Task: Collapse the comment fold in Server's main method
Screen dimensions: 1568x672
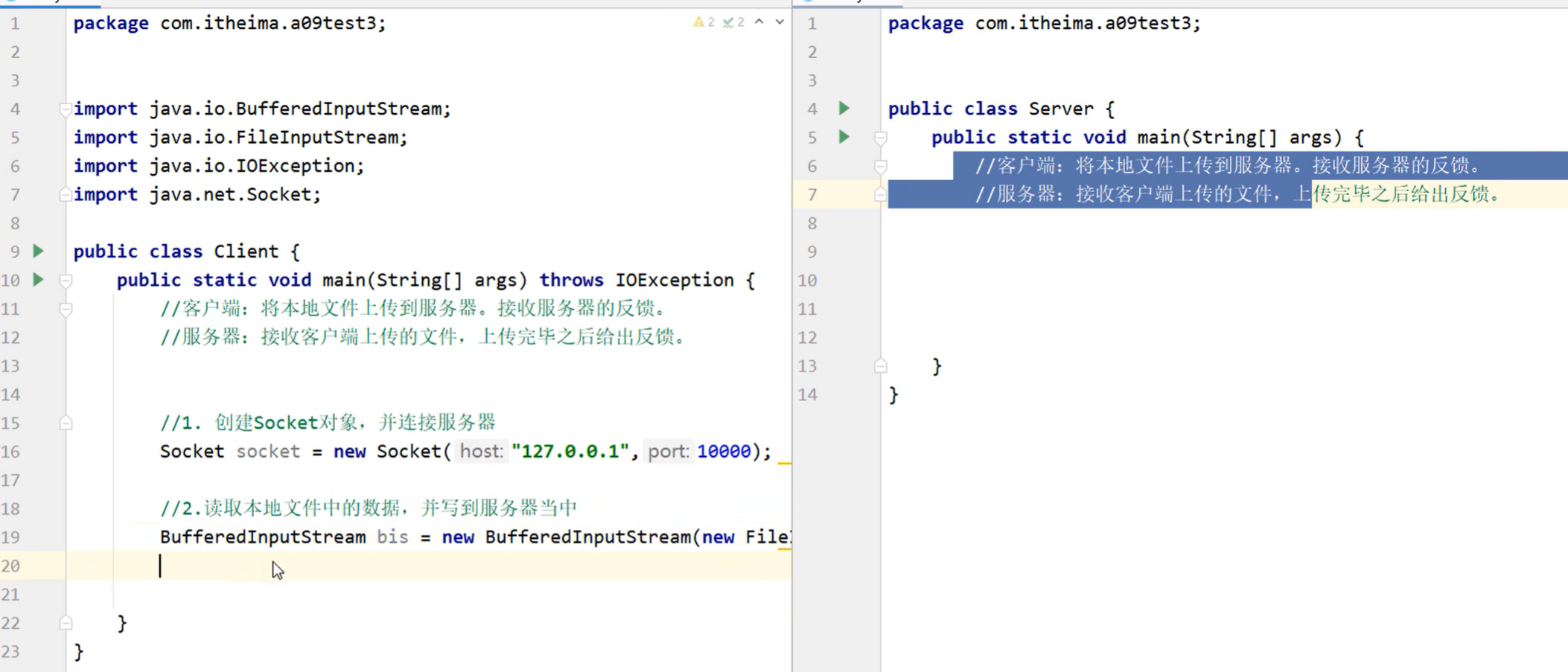Action: click(x=880, y=166)
